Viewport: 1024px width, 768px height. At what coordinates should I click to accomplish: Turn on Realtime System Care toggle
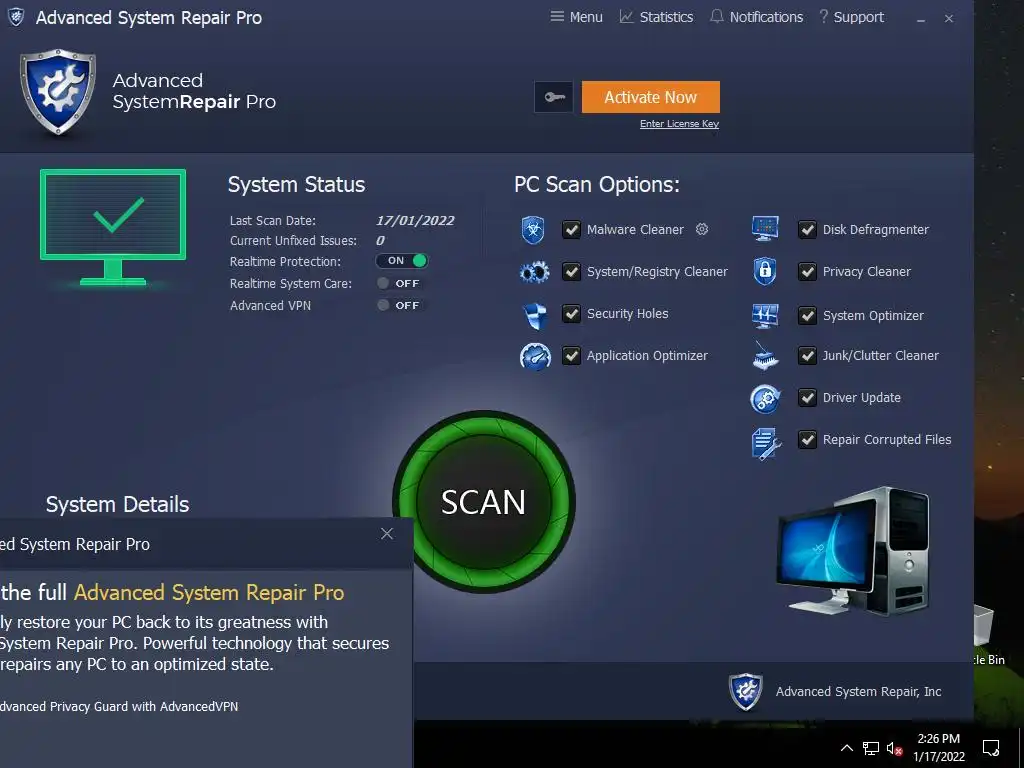click(x=400, y=283)
